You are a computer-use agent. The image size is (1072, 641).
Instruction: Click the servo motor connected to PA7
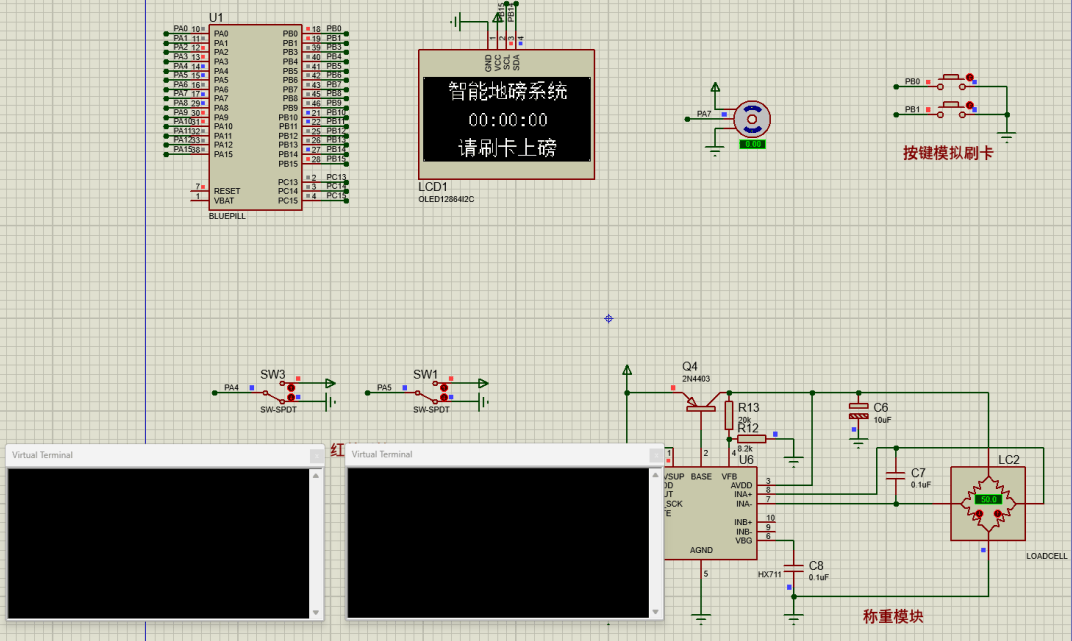(x=750, y=119)
